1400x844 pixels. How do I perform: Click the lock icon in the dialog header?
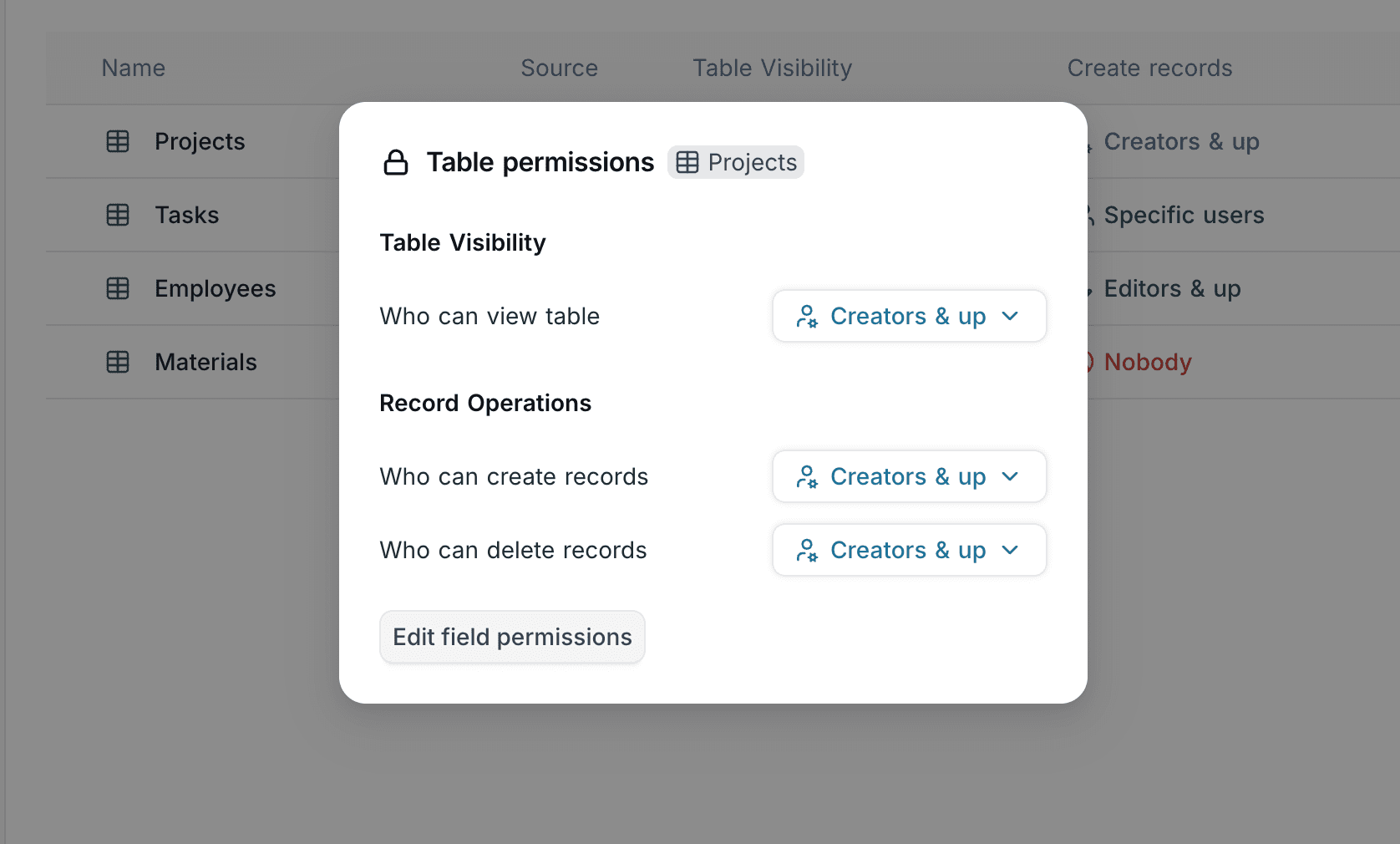396,162
